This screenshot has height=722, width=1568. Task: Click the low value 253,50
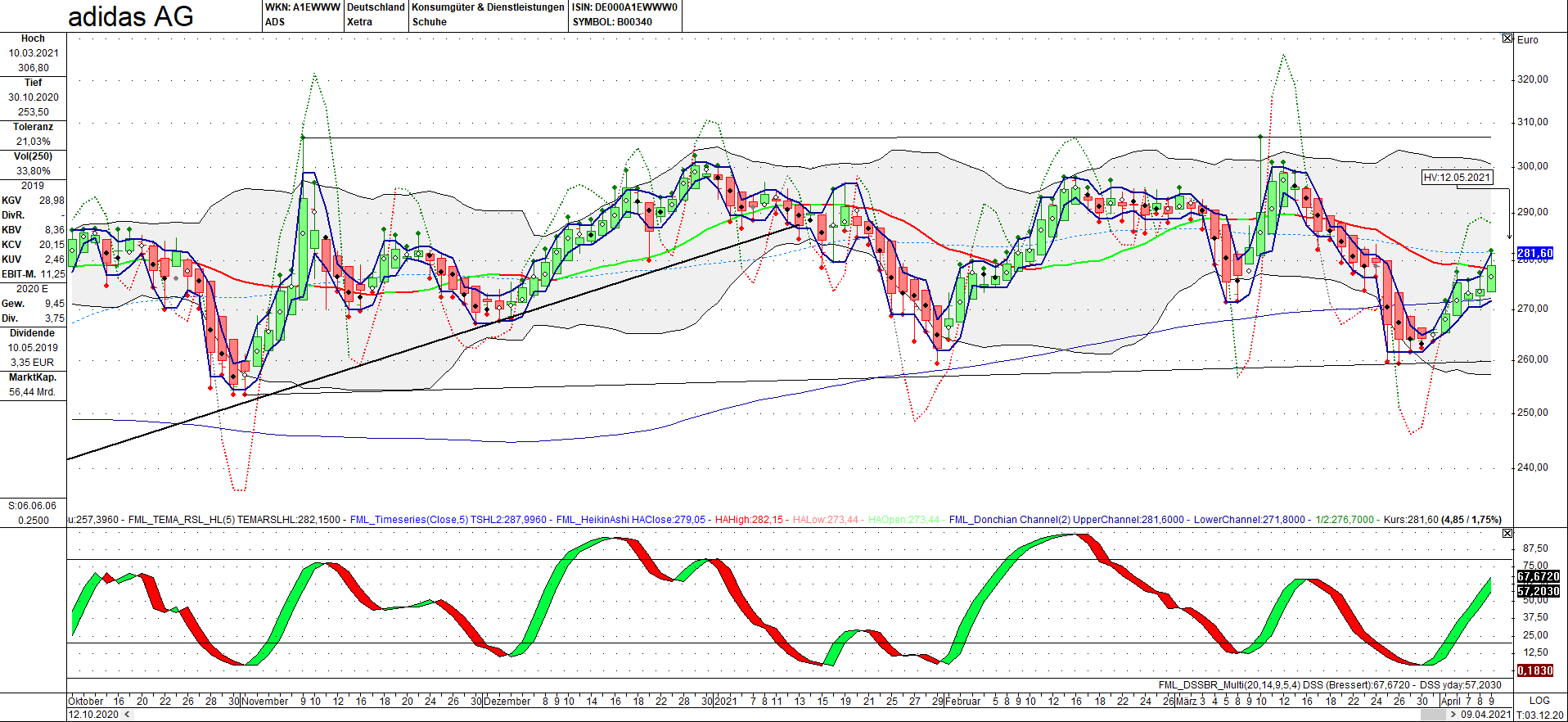(x=34, y=112)
